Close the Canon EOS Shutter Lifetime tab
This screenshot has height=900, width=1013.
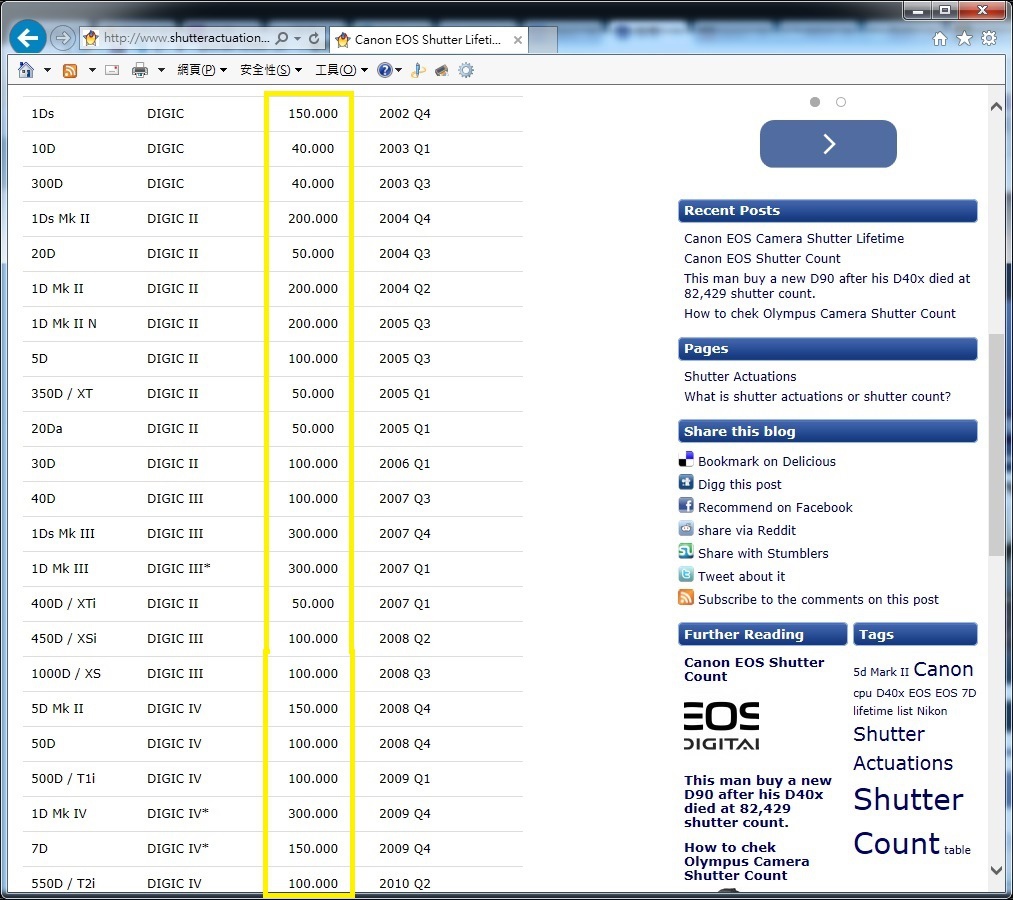517,40
